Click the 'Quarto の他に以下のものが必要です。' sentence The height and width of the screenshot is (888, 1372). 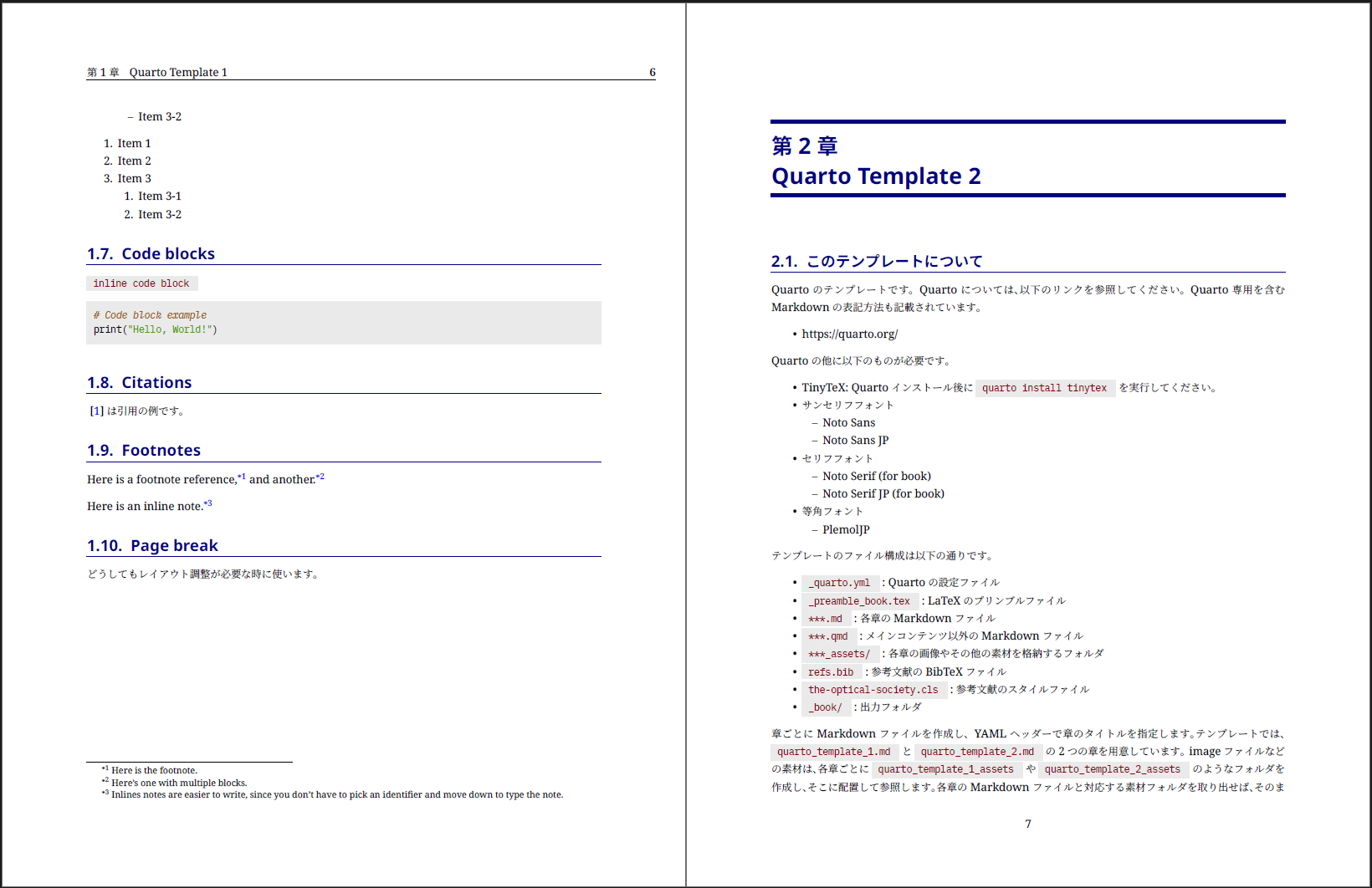click(862, 360)
